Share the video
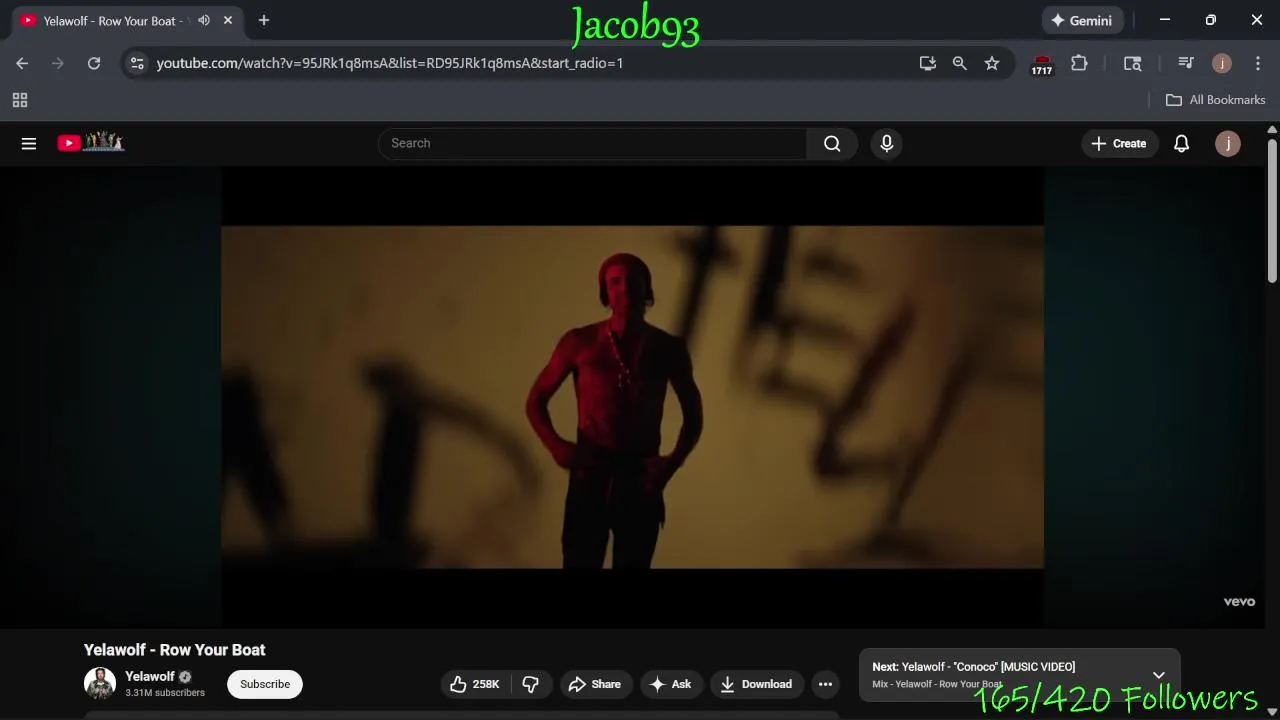The height and width of the screenshot is (720, 1280). [595, 684]
